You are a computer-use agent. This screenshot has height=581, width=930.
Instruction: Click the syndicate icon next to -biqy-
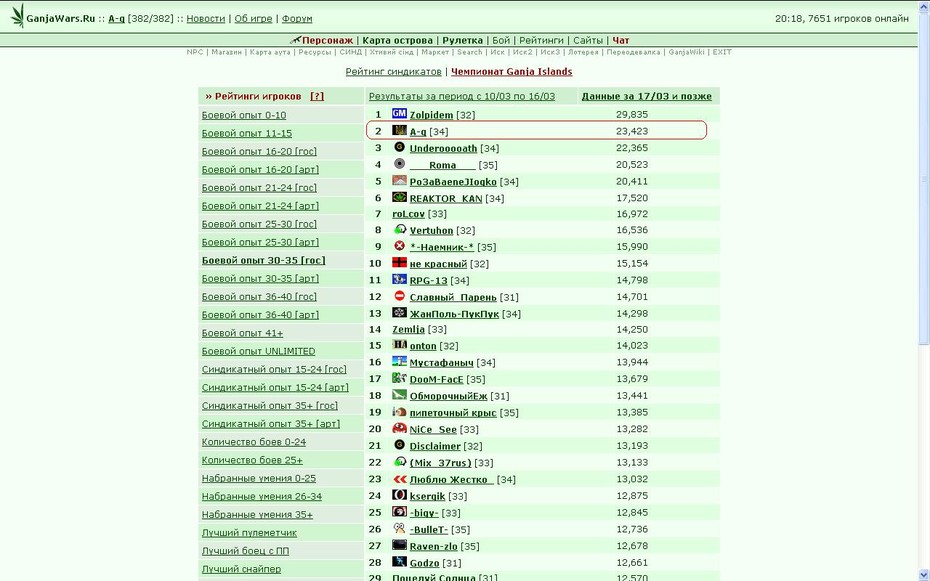coord(399,511)
